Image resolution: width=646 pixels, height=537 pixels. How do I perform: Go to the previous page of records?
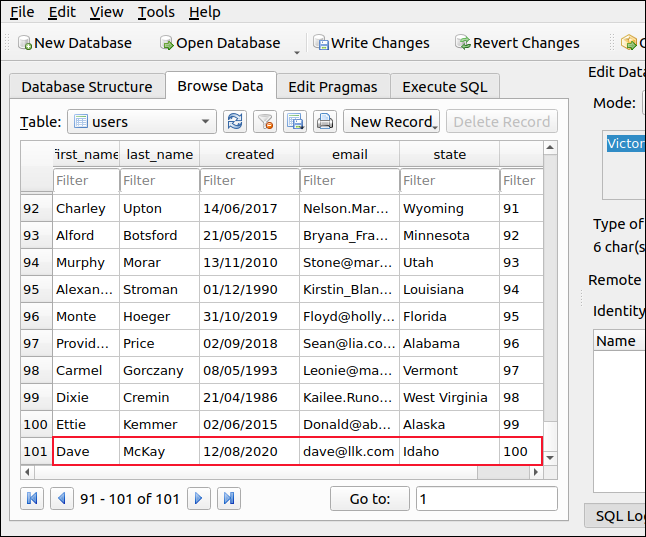point(62,498)
